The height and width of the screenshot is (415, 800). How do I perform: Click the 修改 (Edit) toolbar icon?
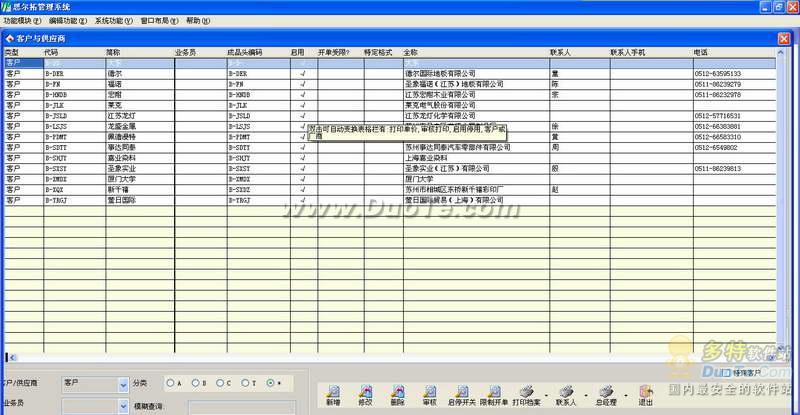pos(365,395)
